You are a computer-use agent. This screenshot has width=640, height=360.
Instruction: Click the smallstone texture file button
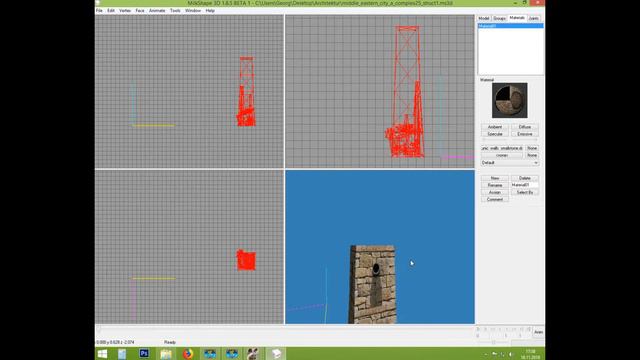tap(502, 148)
